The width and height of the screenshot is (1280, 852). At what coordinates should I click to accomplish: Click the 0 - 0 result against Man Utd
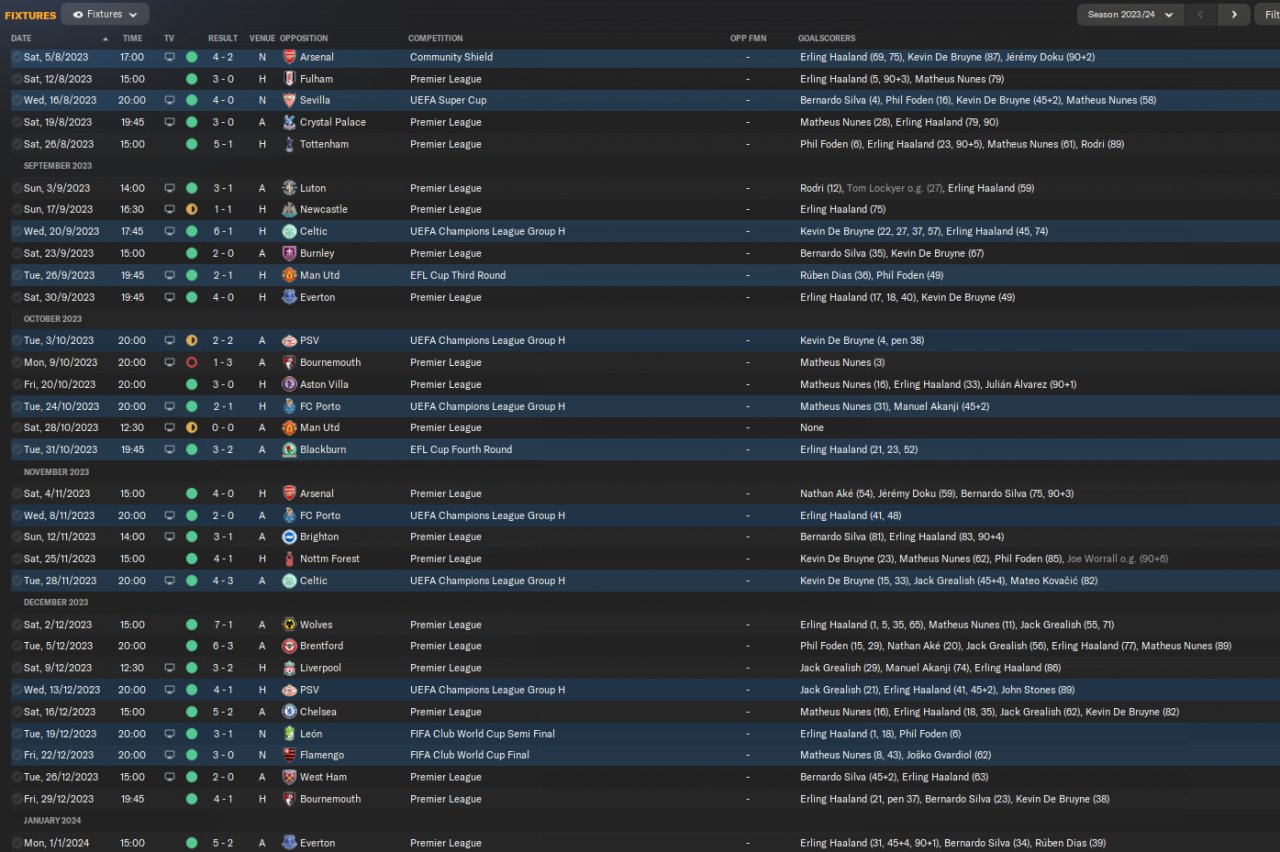[223, 428]
